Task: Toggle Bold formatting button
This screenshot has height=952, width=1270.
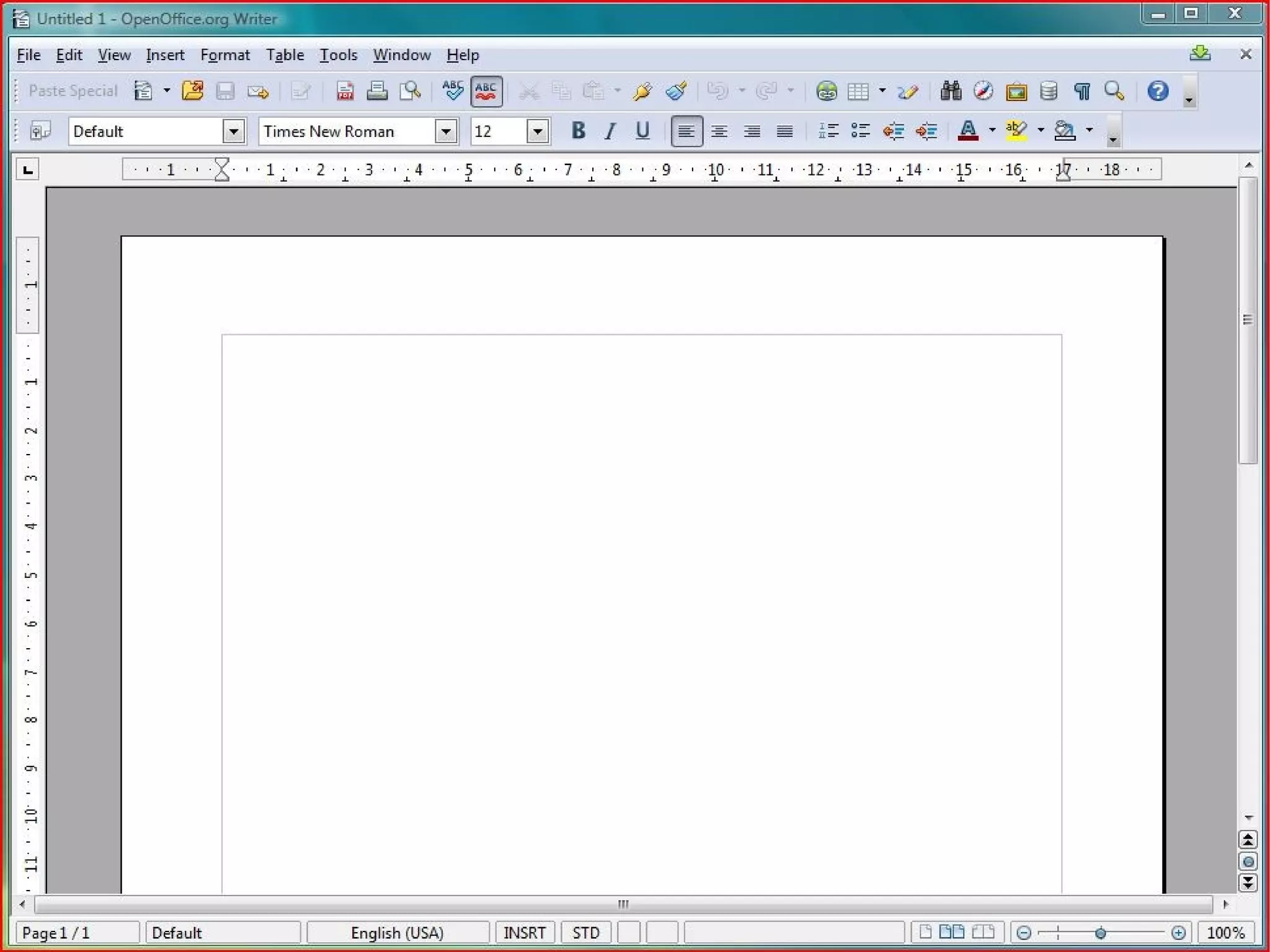Action: coord(578,131)
